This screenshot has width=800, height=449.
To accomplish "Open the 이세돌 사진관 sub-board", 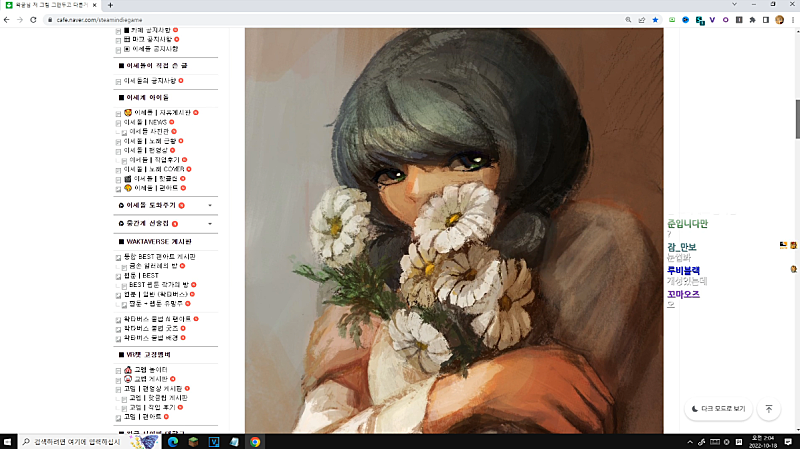I will tap(148, 131).
